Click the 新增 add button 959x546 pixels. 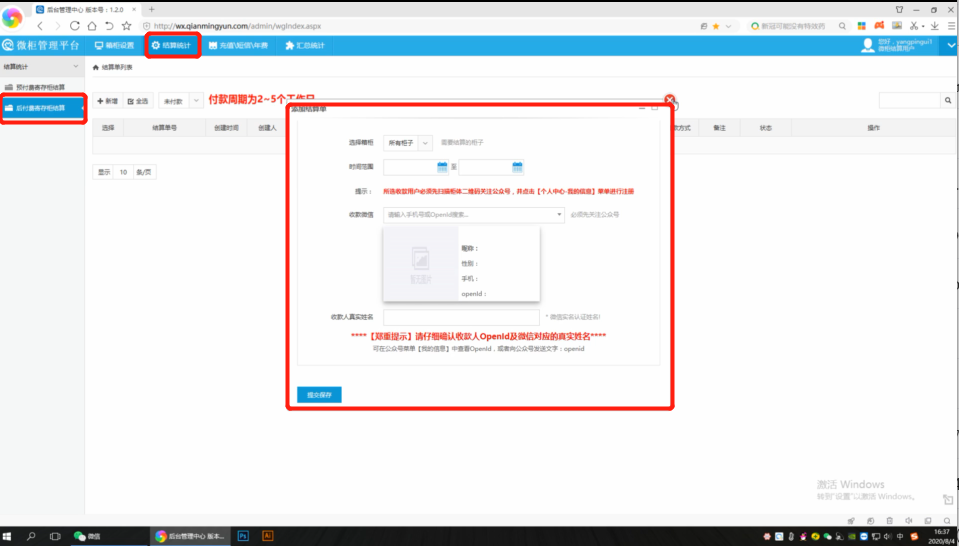pyautogui.click(x=107, y=101)
